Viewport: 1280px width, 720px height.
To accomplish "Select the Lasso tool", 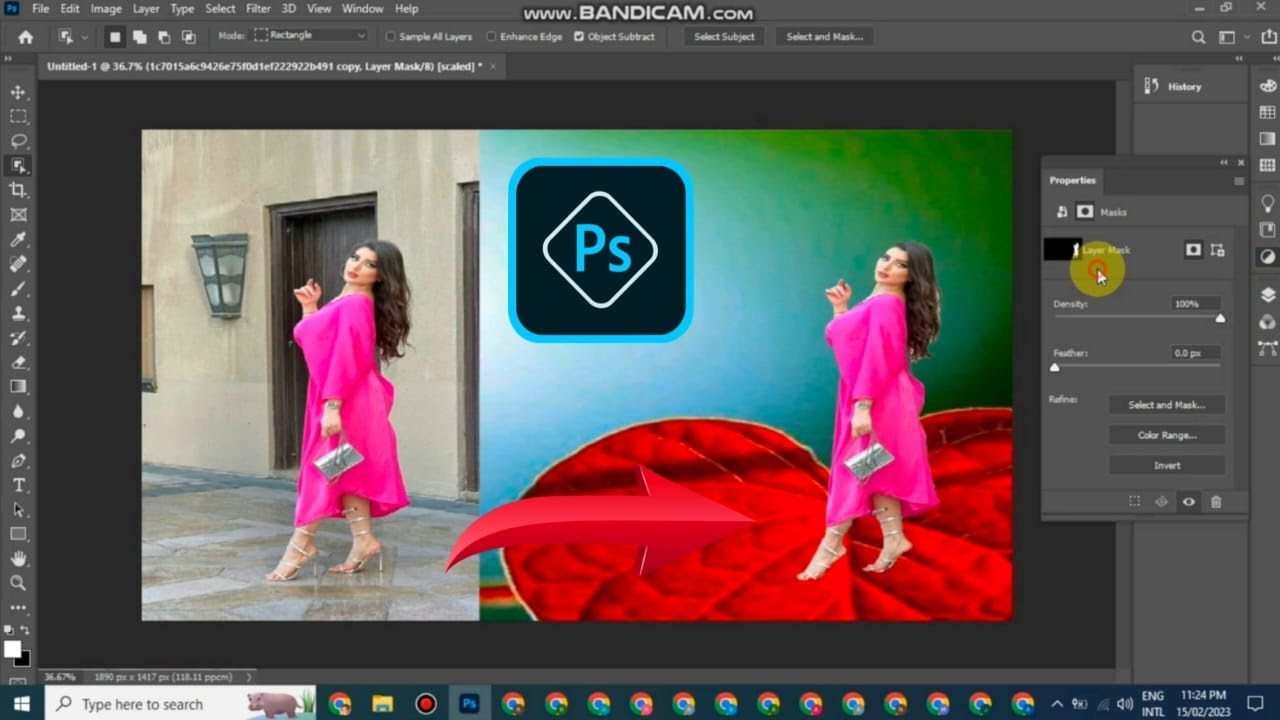I will tap(18, 141).
